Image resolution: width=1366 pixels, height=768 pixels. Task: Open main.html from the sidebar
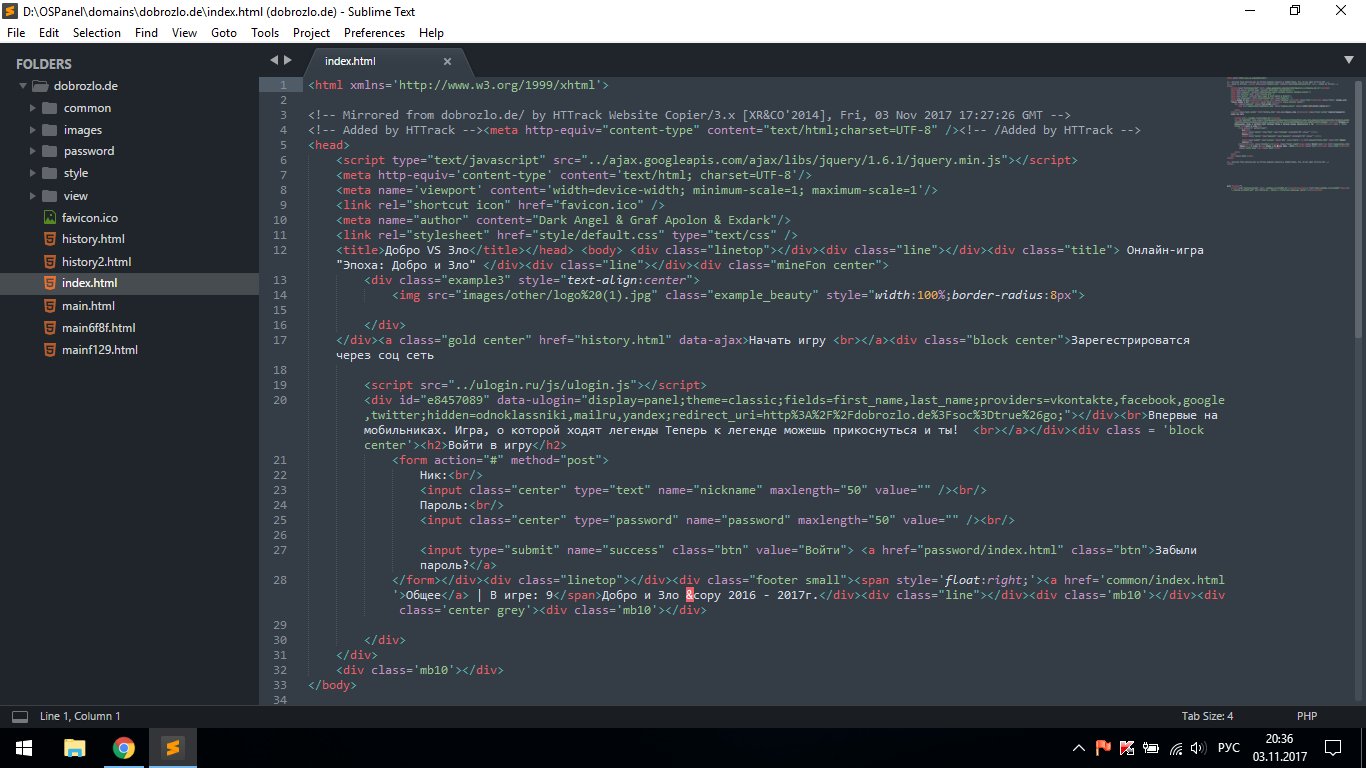pyautogui.click(x=88, y=306)
